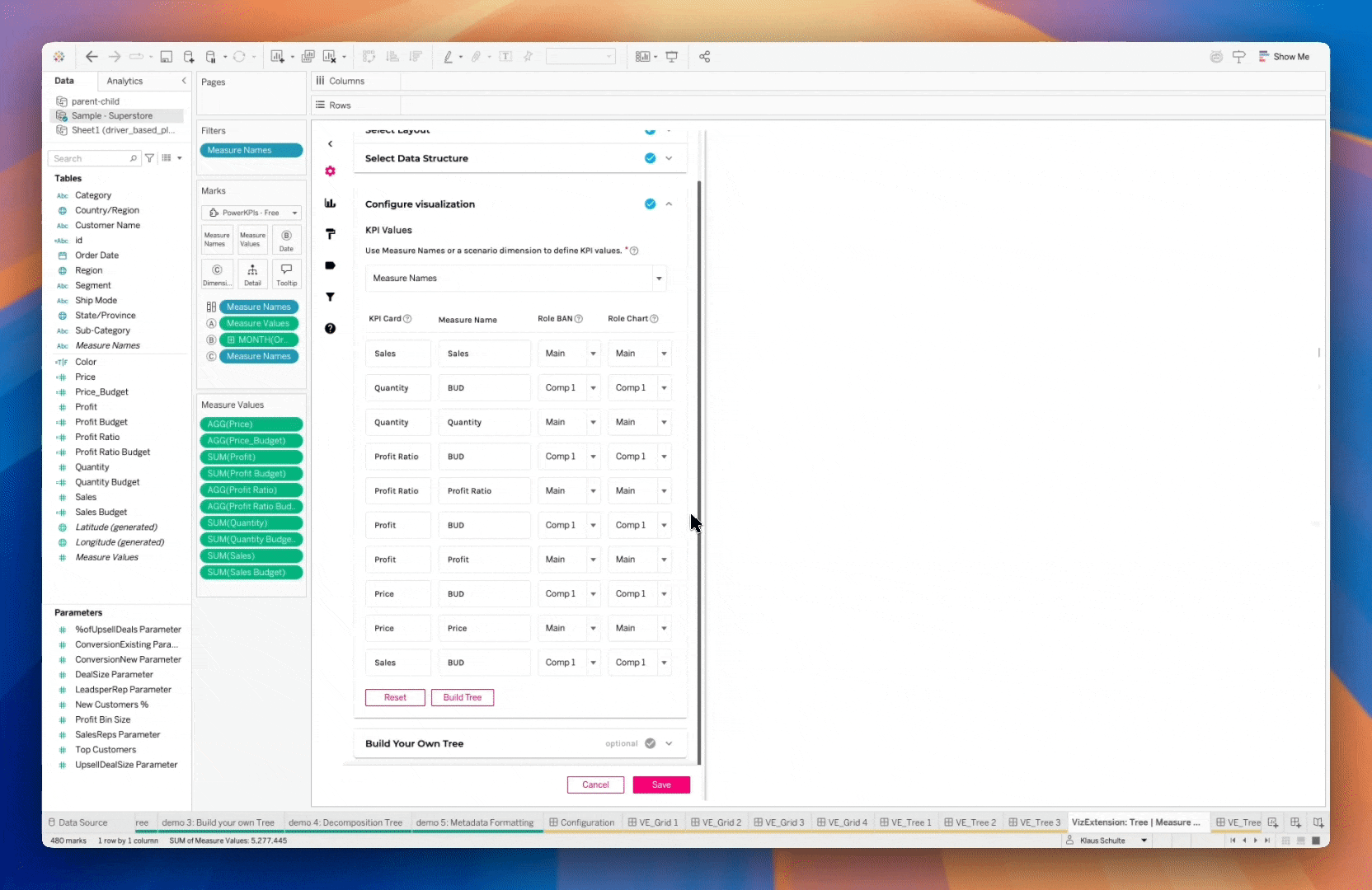Open the settings gear in extension sidebar

(x=330, y=171)
